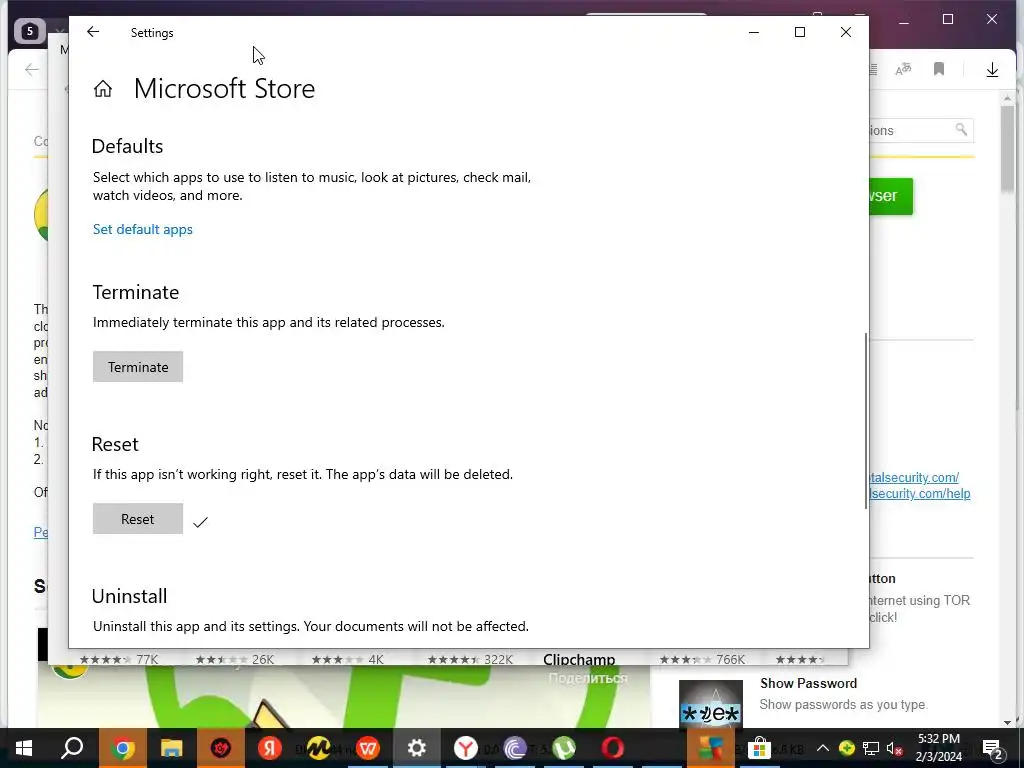
Task: Click the green browser button behind Settings
Action: (891, 196)
